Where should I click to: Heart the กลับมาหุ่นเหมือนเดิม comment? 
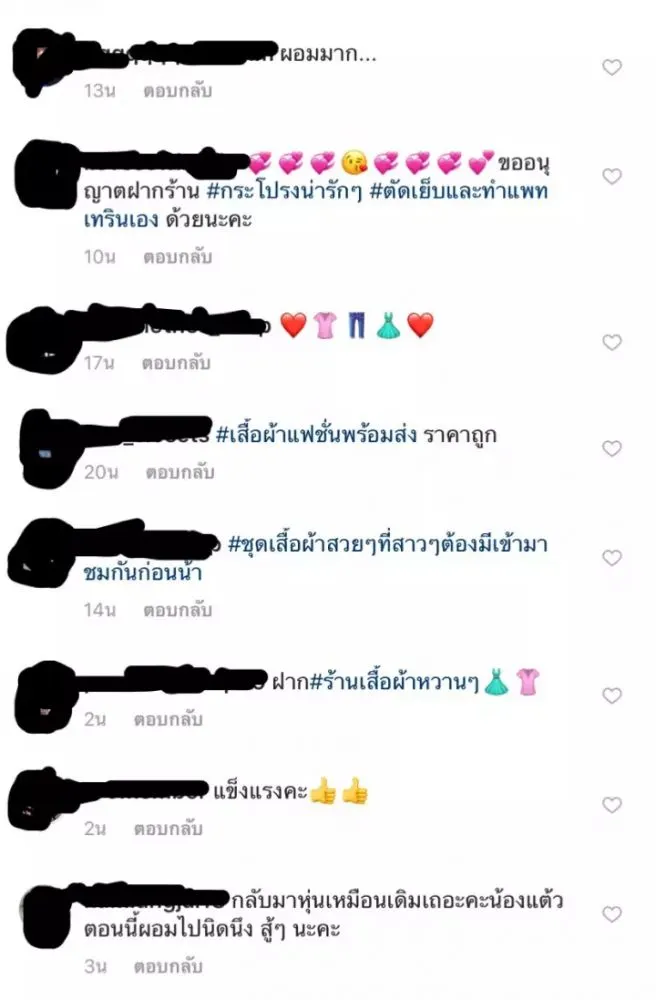[612, 914]
